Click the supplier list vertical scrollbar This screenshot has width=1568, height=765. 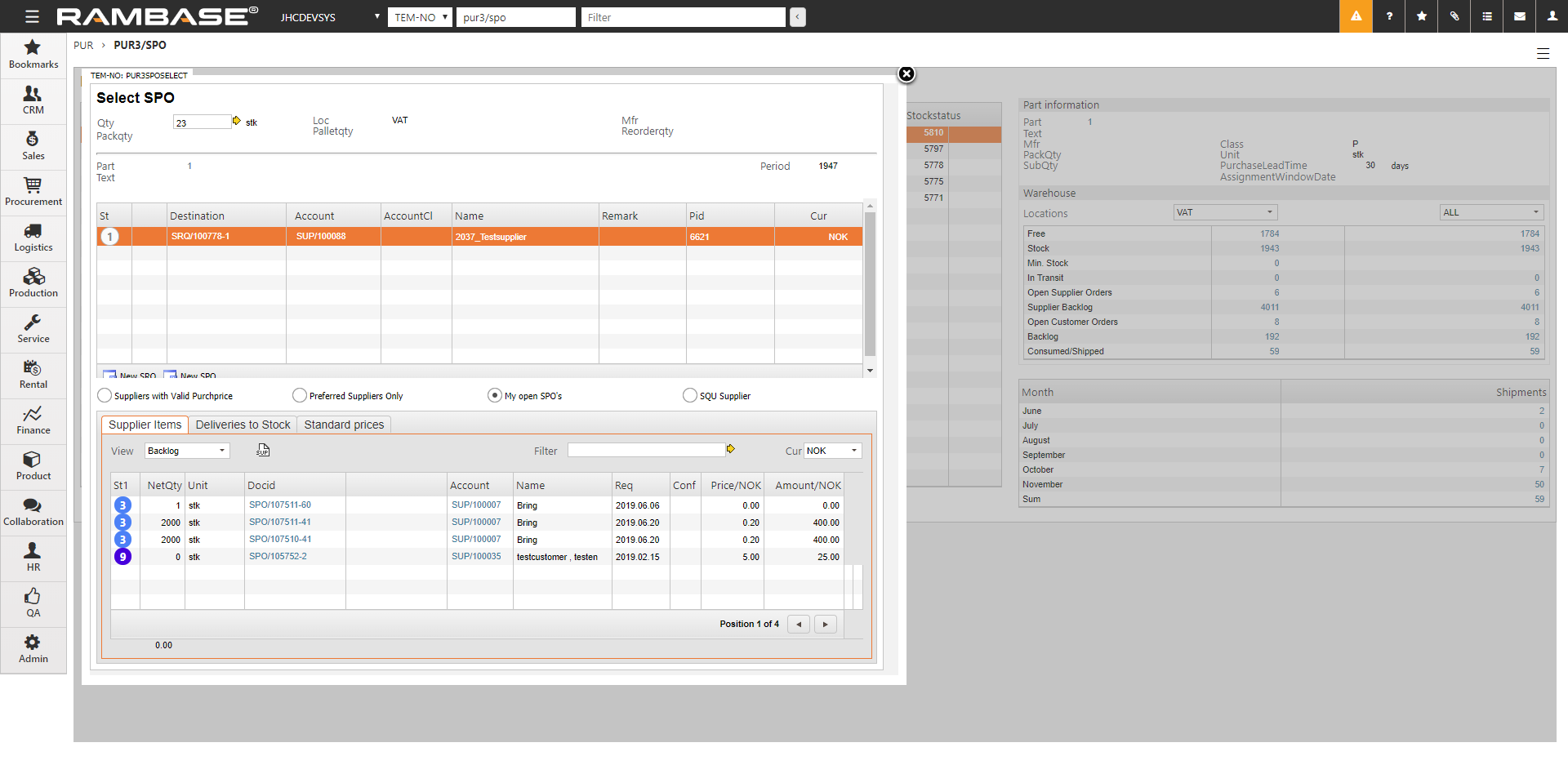(870, 286)
